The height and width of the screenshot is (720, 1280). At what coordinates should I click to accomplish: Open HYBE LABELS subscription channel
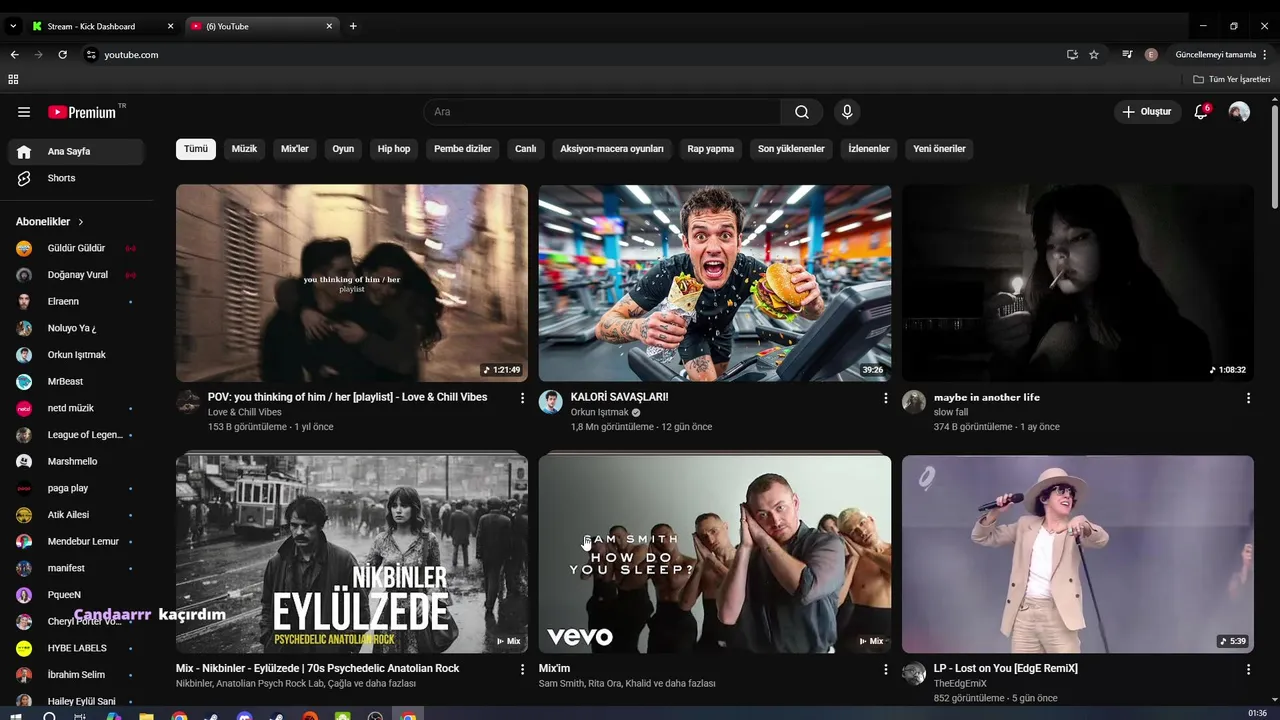pos(77,648)
